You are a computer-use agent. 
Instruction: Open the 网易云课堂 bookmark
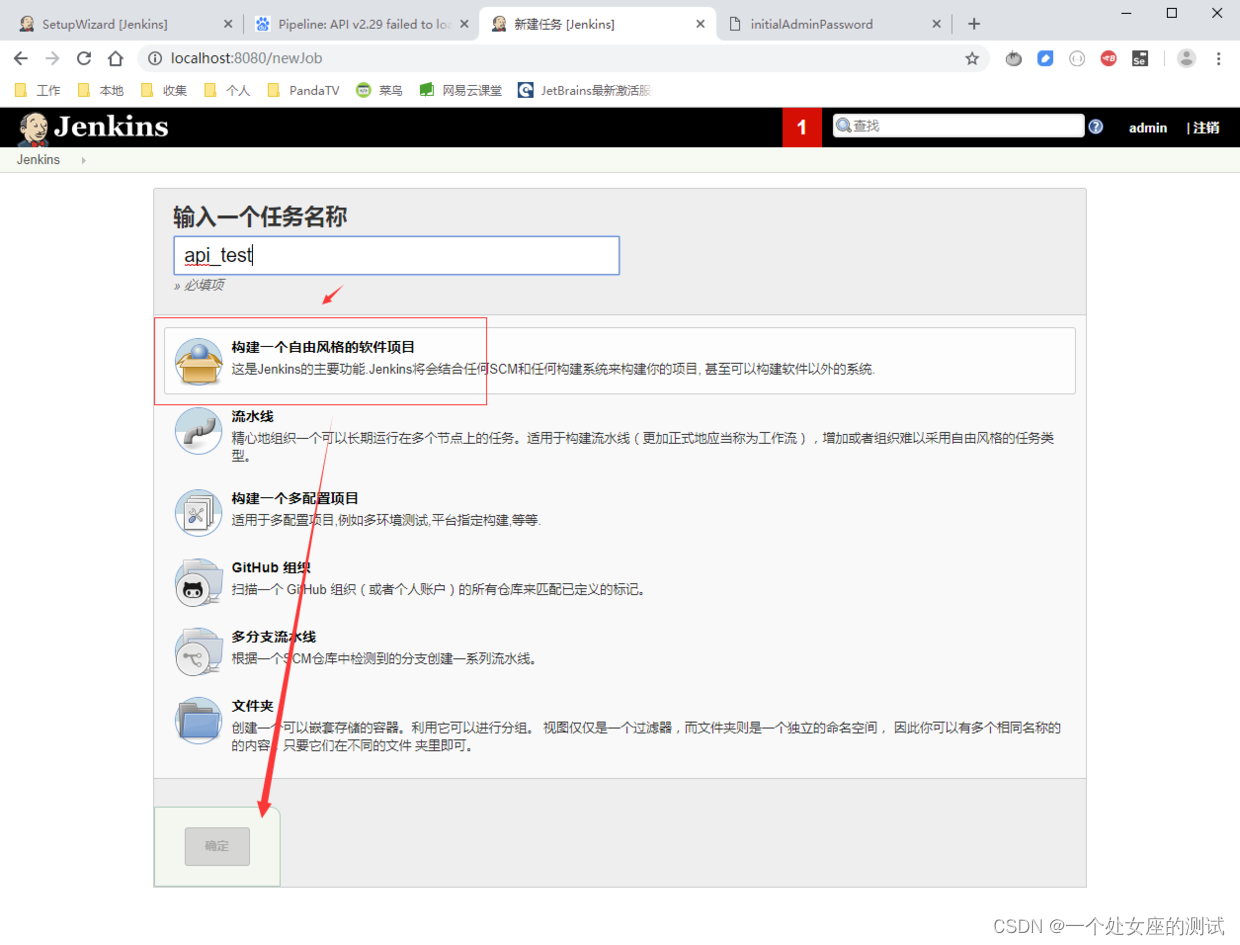[460, 90]
